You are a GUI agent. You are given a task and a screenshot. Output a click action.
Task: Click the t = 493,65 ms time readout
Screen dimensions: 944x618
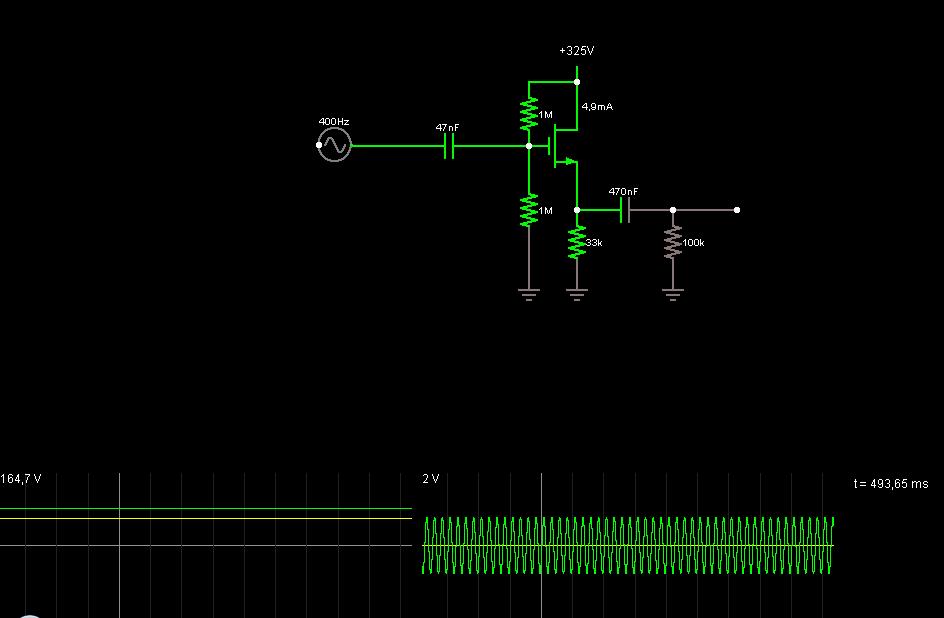891,483
